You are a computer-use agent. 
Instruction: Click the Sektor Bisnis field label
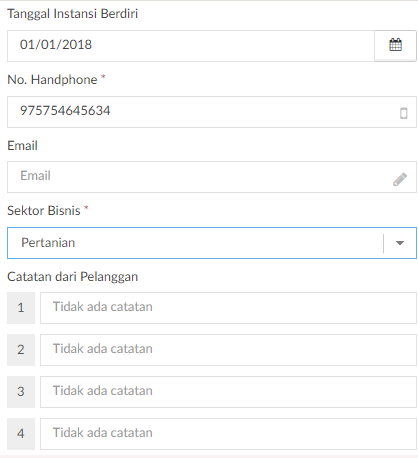[x=44, y=211]
